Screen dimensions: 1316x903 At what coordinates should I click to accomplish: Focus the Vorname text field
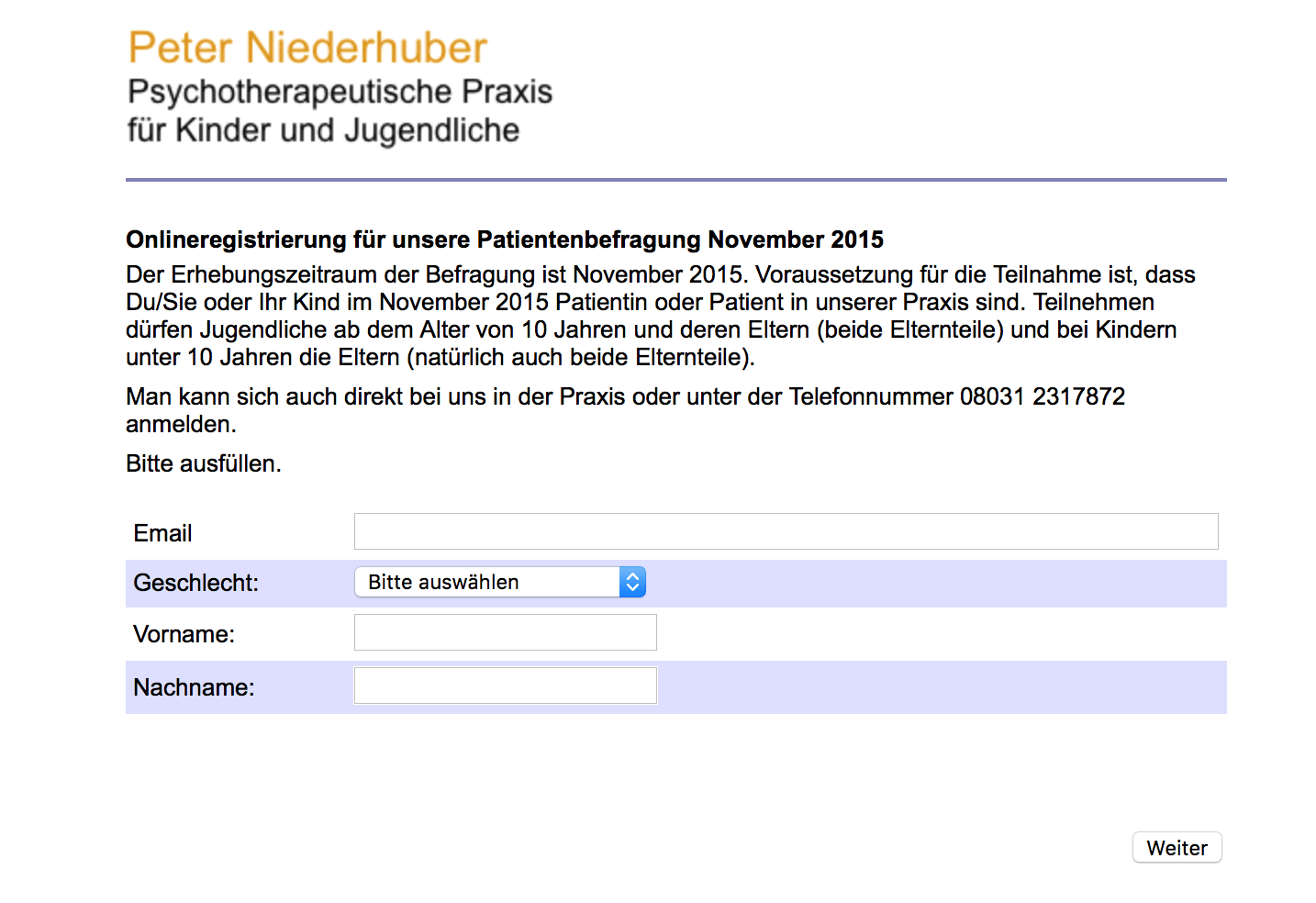[505, 632]
